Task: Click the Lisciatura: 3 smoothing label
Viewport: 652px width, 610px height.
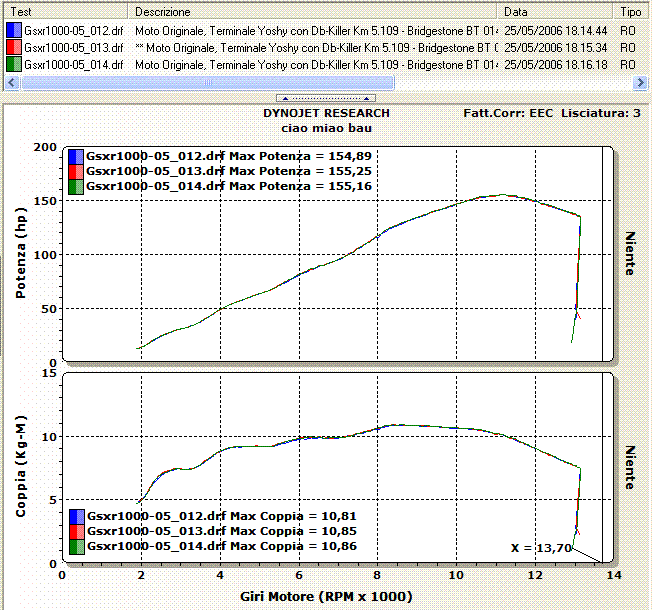Action: coord(601,113)
